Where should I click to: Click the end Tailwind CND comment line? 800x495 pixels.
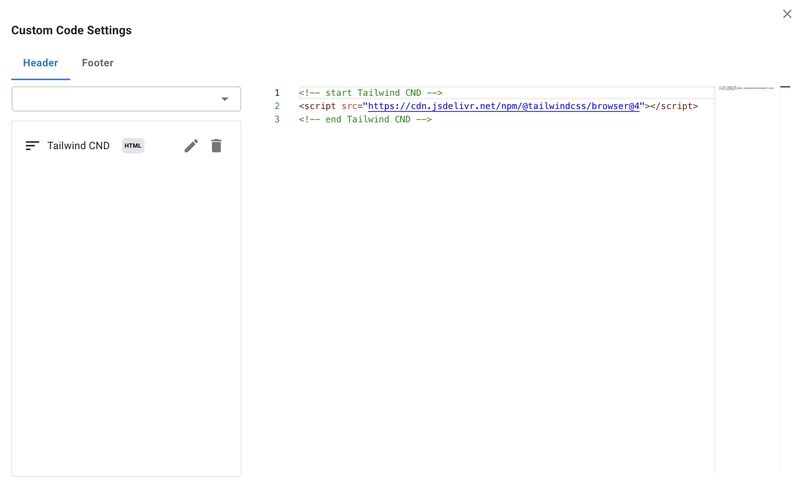tap(365, 119)
